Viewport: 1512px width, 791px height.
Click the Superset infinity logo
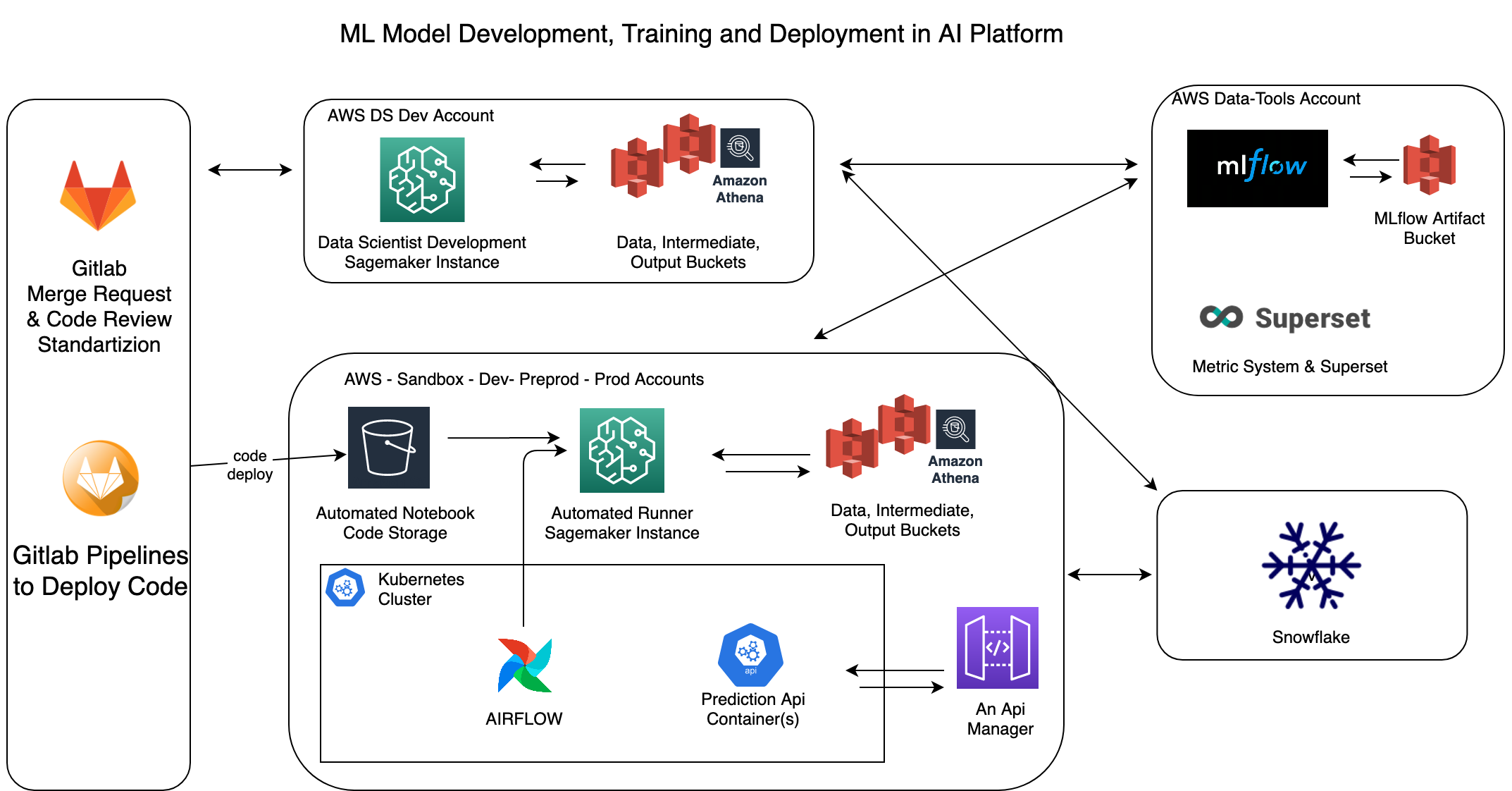click(1221, 317)
